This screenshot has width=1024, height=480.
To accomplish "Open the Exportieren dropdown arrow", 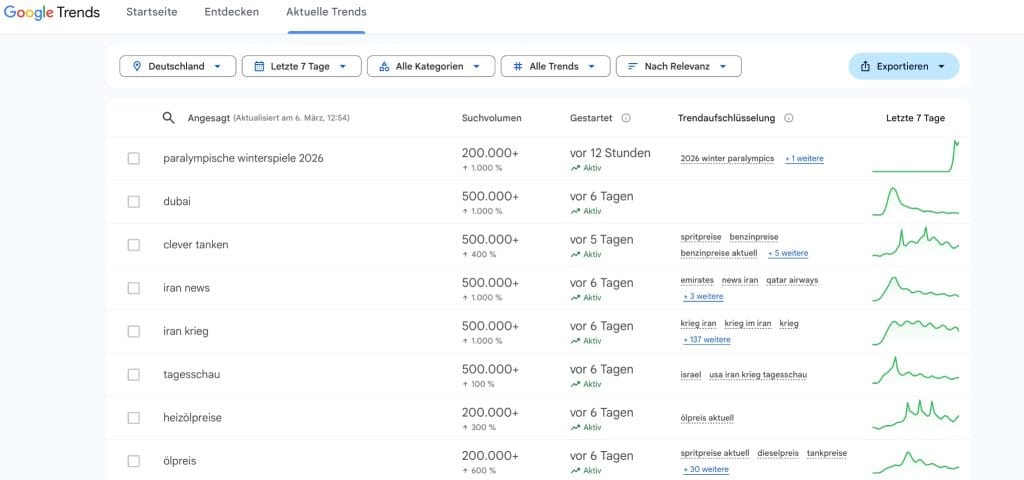I will tap(941, 67).
